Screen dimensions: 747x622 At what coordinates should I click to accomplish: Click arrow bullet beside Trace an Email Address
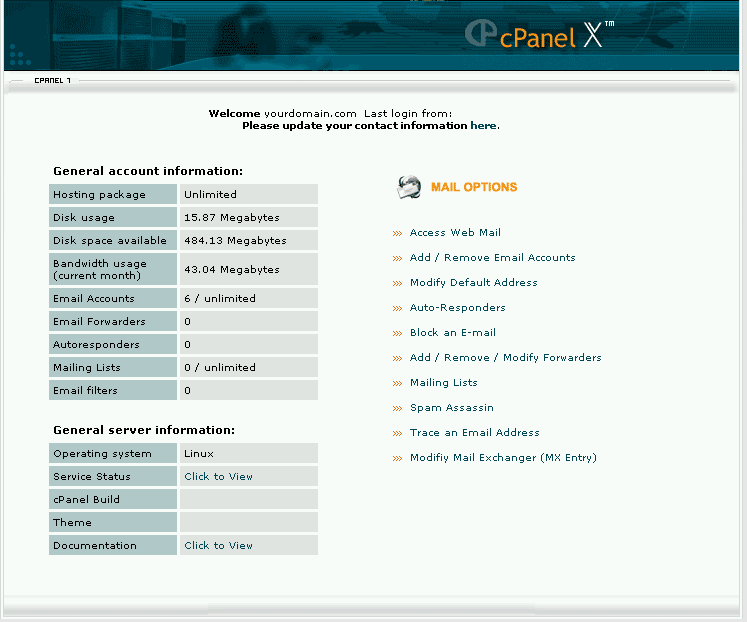click(x=397, y=433)
